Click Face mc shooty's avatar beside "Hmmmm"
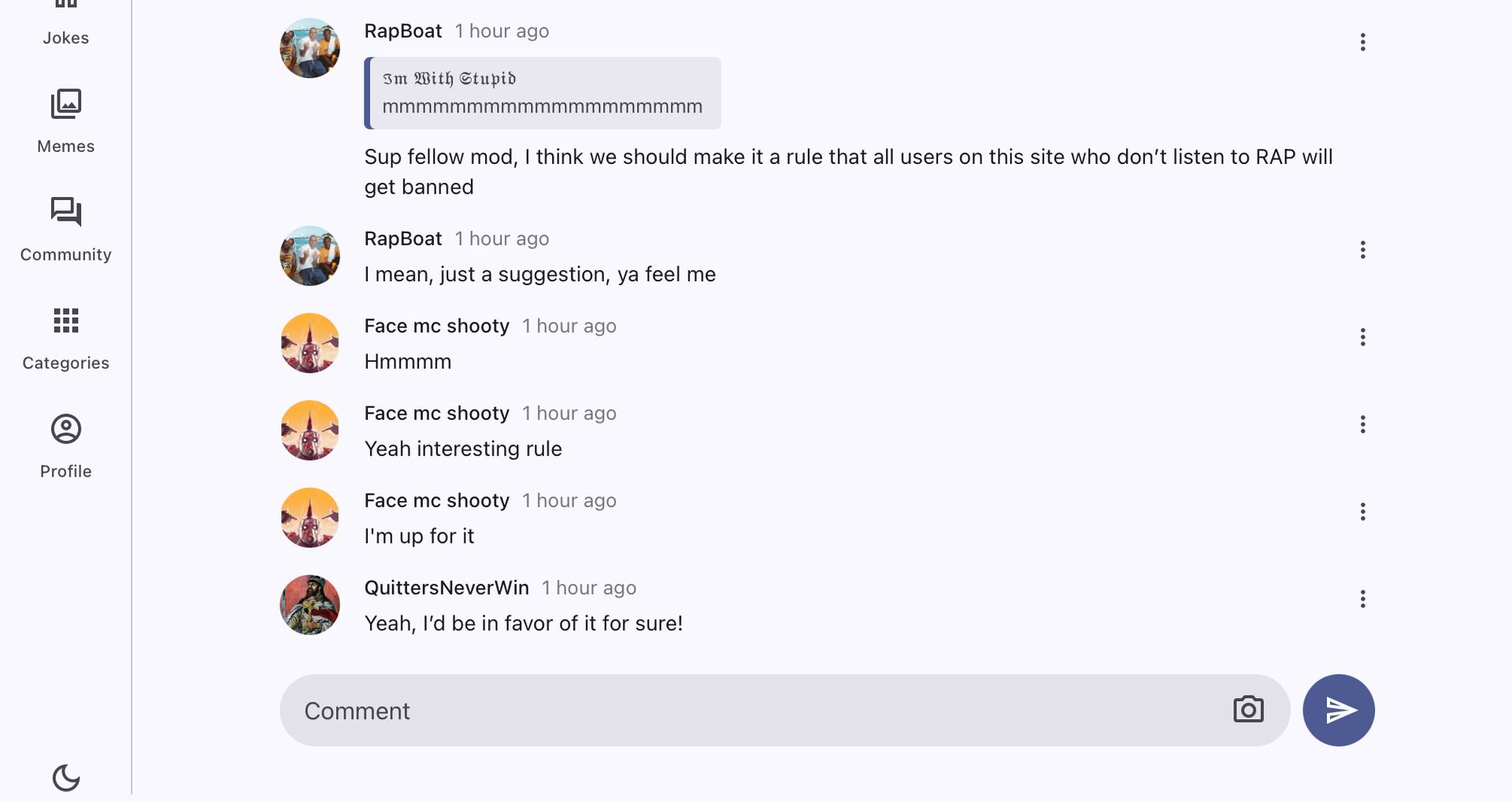 [x=310, y=343]
